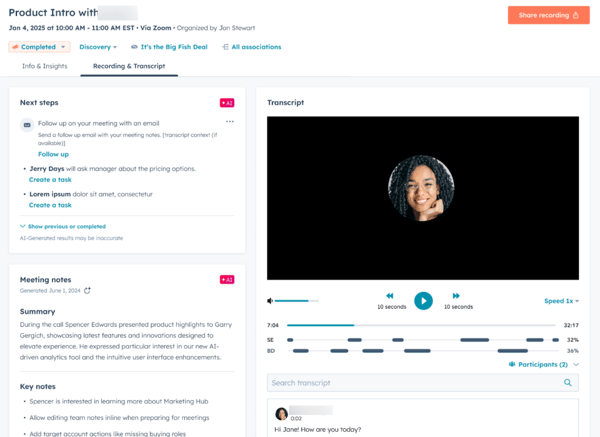Click the three-dot menu in Next steps
Viewport: 600px width, 437px height.
tap(229, 122)
